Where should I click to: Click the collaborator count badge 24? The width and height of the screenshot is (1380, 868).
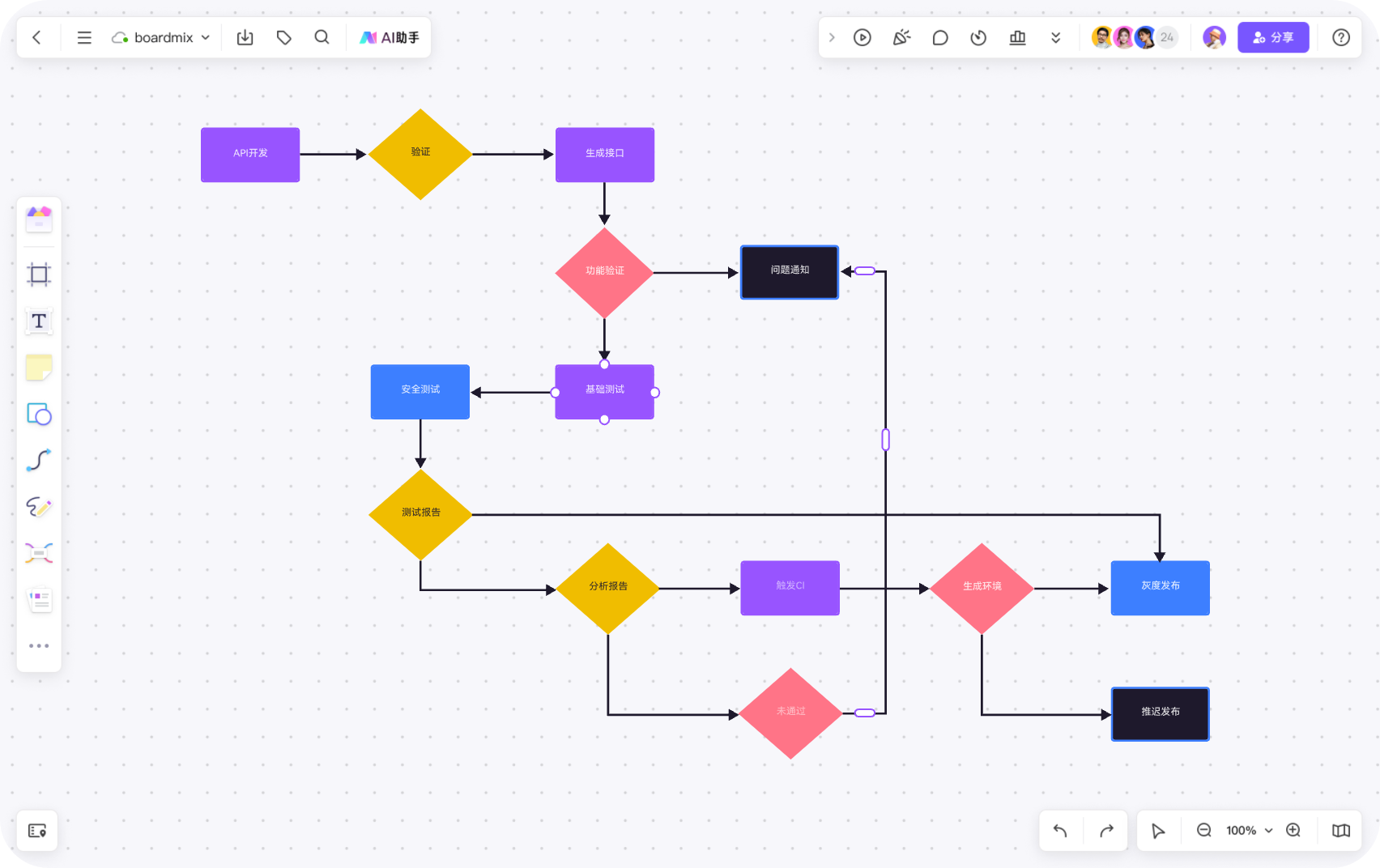click(1167, 37)
